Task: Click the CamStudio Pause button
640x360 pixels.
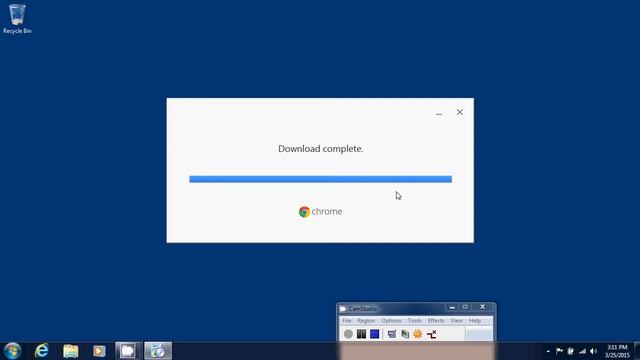Action: click(361, 334)
